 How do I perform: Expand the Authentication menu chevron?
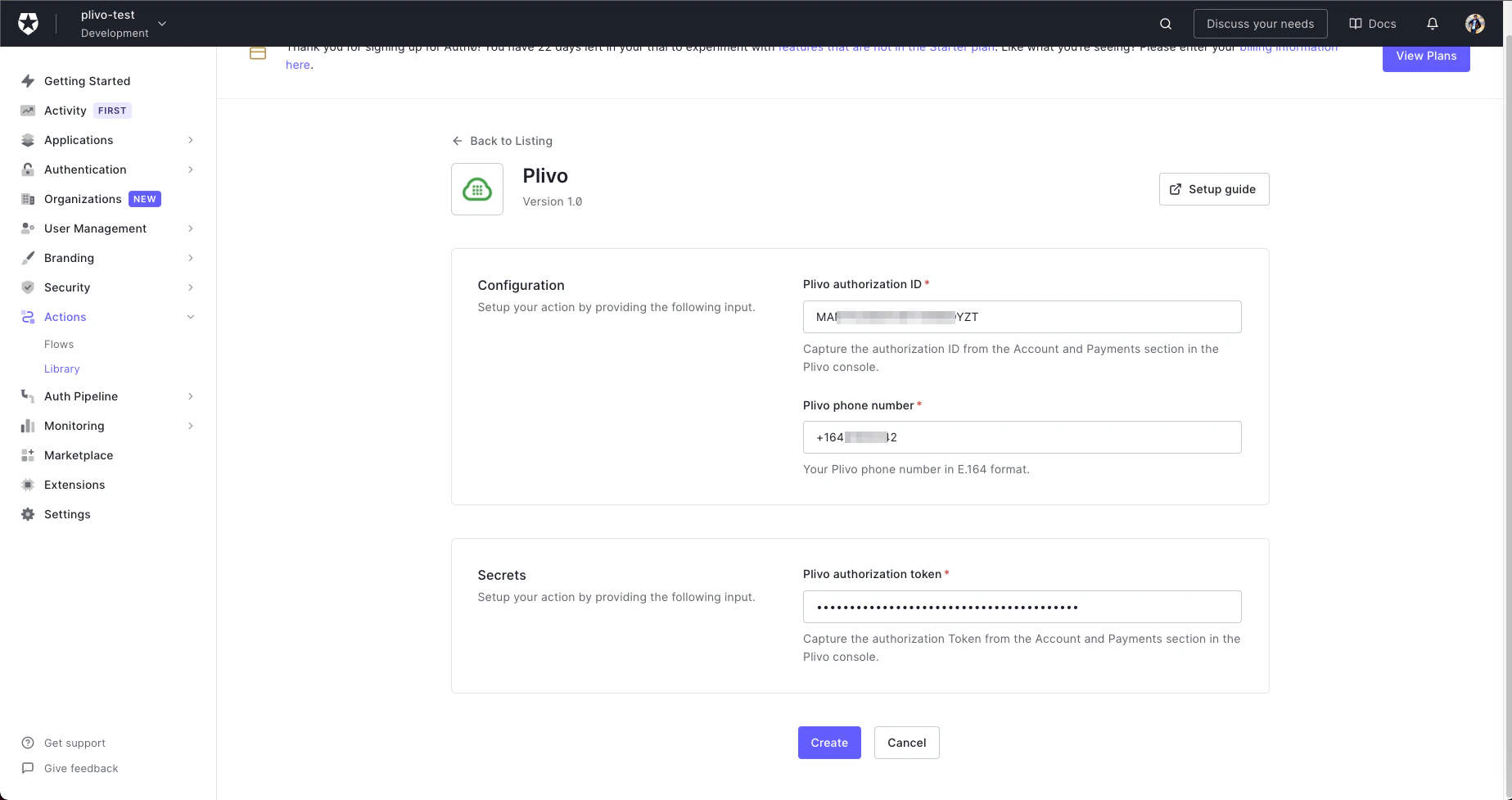pyautogui.click(x=191, y=169)
